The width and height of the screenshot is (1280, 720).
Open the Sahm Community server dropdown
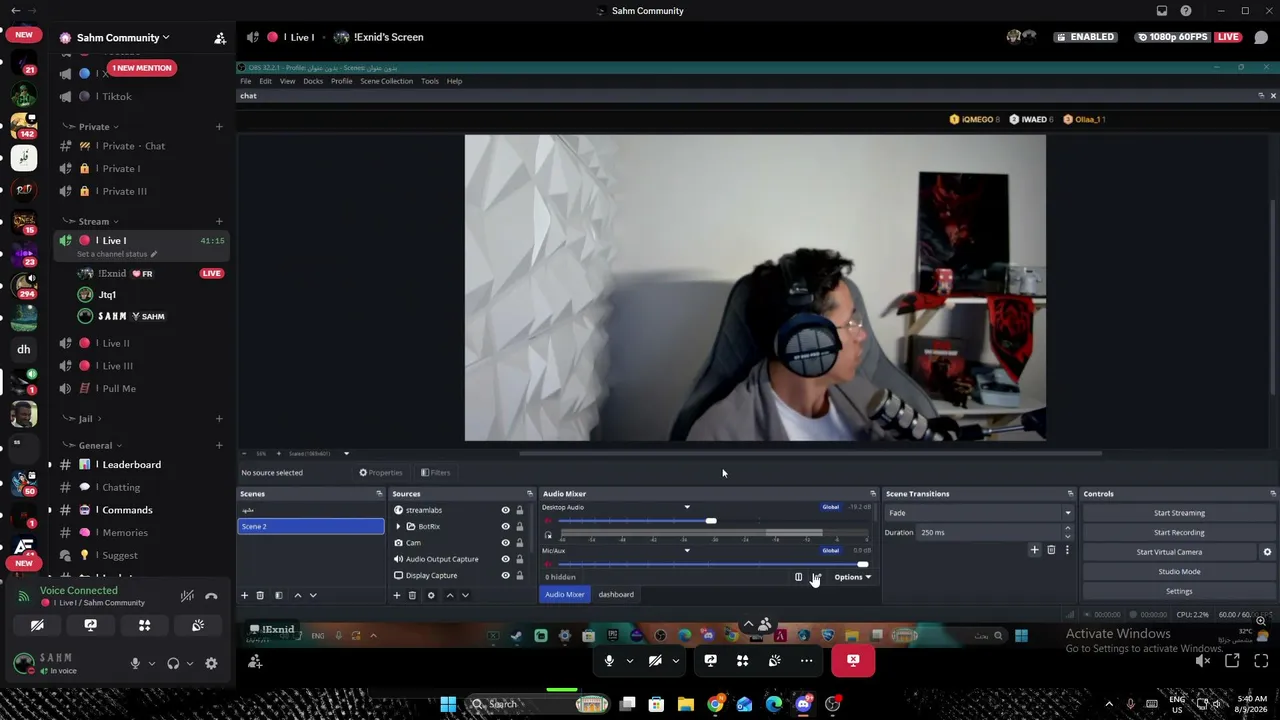pyautogui.click(x=123, y=38)
